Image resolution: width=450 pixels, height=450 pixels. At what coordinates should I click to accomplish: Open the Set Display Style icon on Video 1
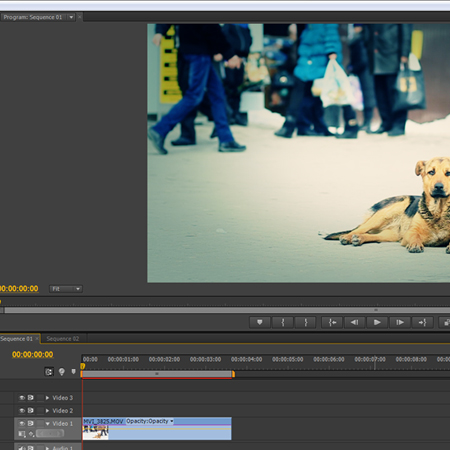pos(22,434)
